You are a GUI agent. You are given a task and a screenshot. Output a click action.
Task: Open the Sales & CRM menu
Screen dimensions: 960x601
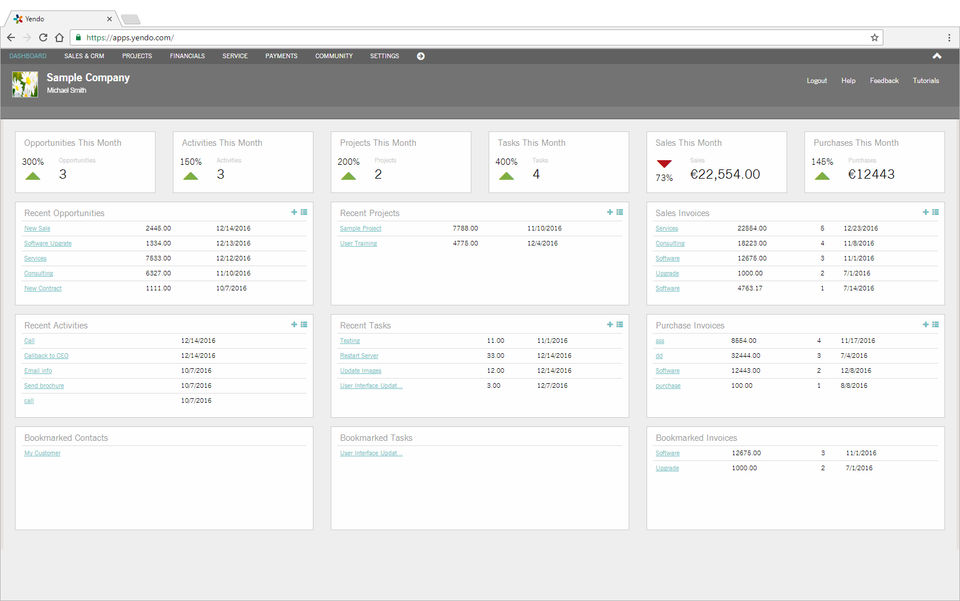click(84, 56)
